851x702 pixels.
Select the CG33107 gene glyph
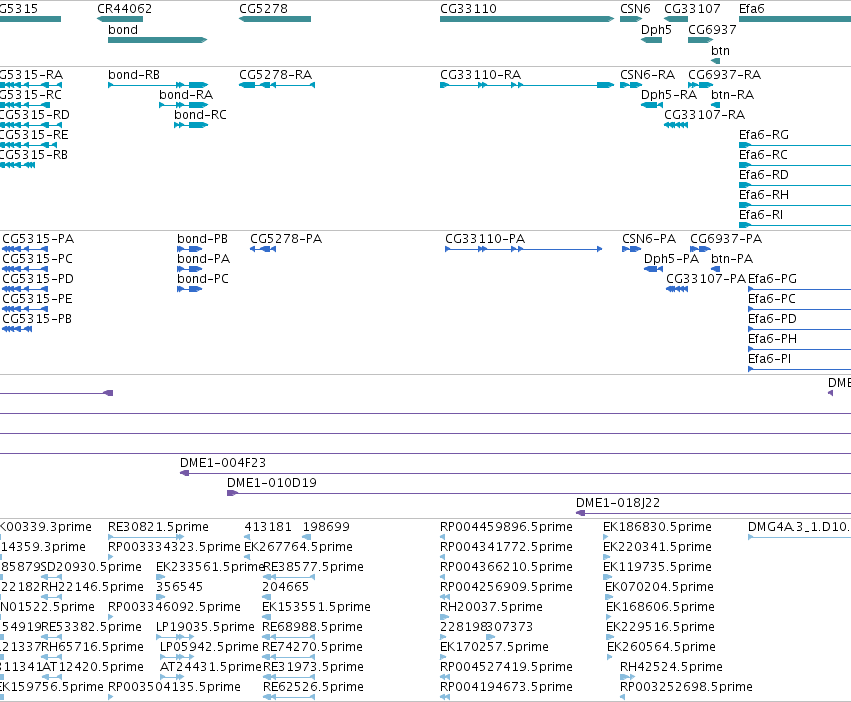[x=676, y=19]
